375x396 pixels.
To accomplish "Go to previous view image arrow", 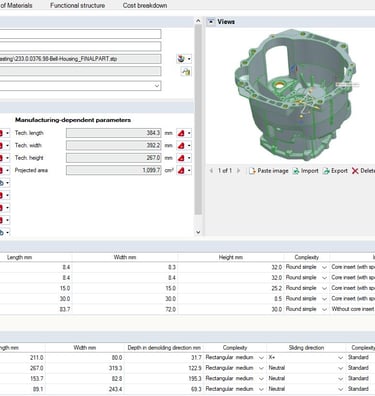I will 211,171.
